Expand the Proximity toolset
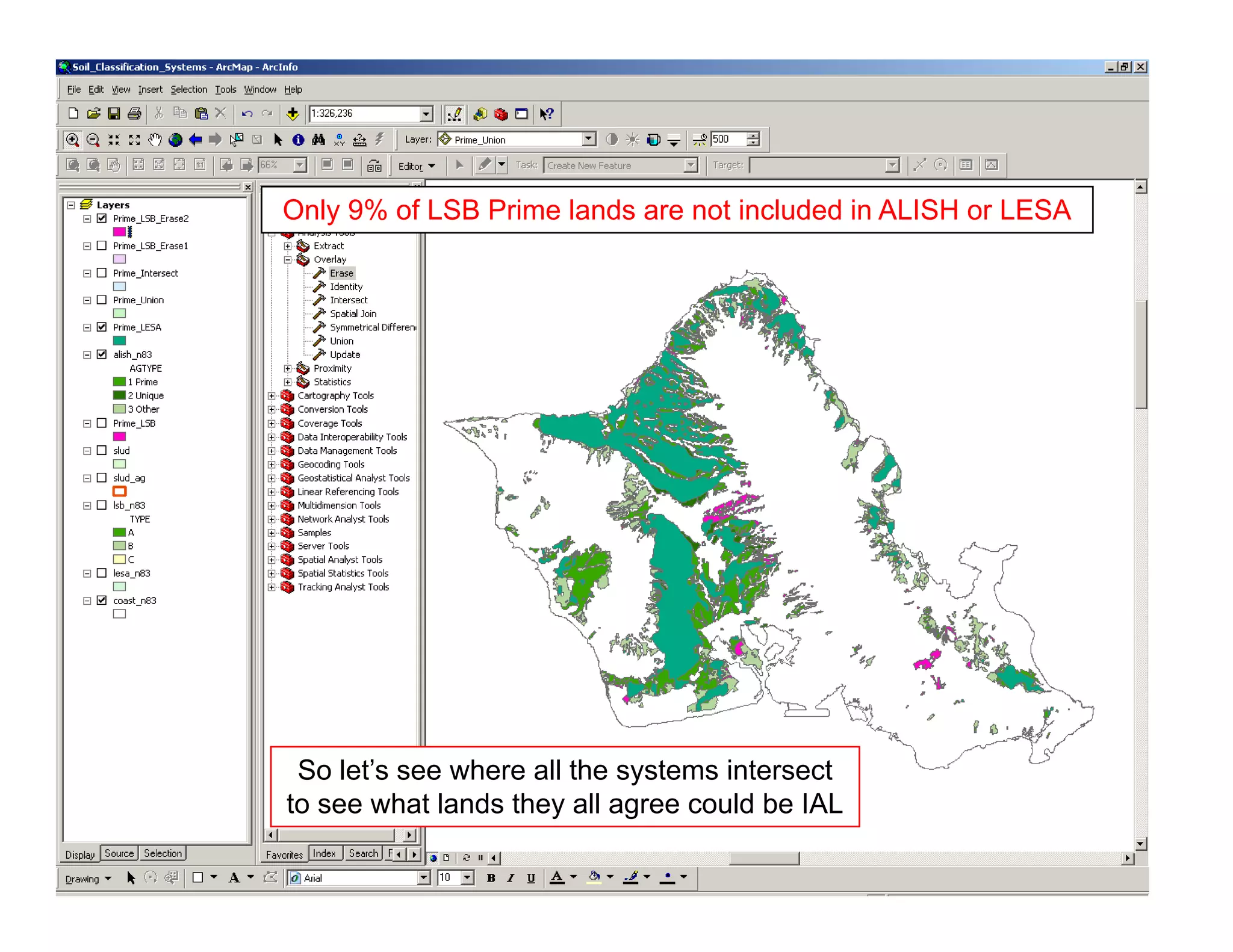This screenshot has width=1233, height=952. tap(288, 368)
